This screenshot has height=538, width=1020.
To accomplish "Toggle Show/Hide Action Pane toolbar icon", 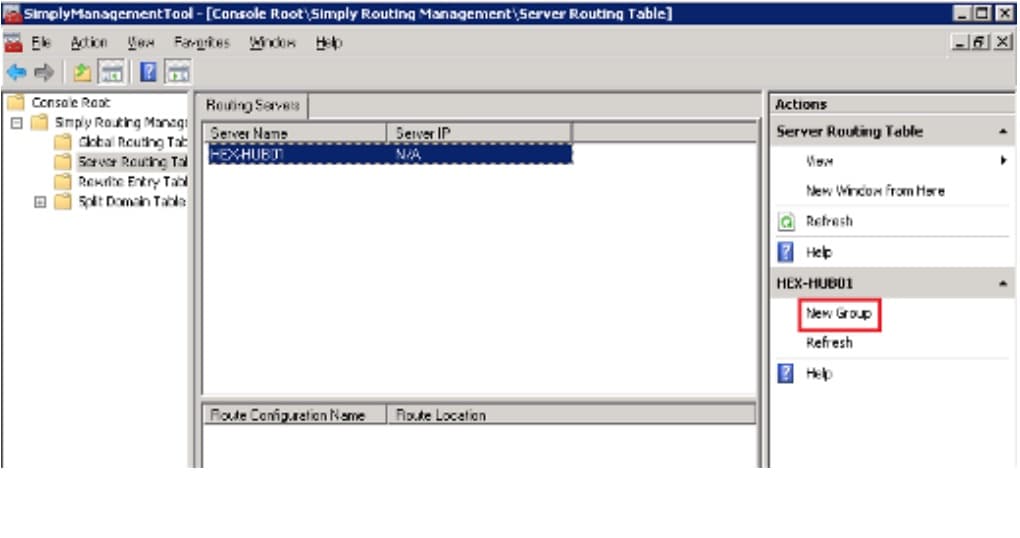I will coord(178,72).
